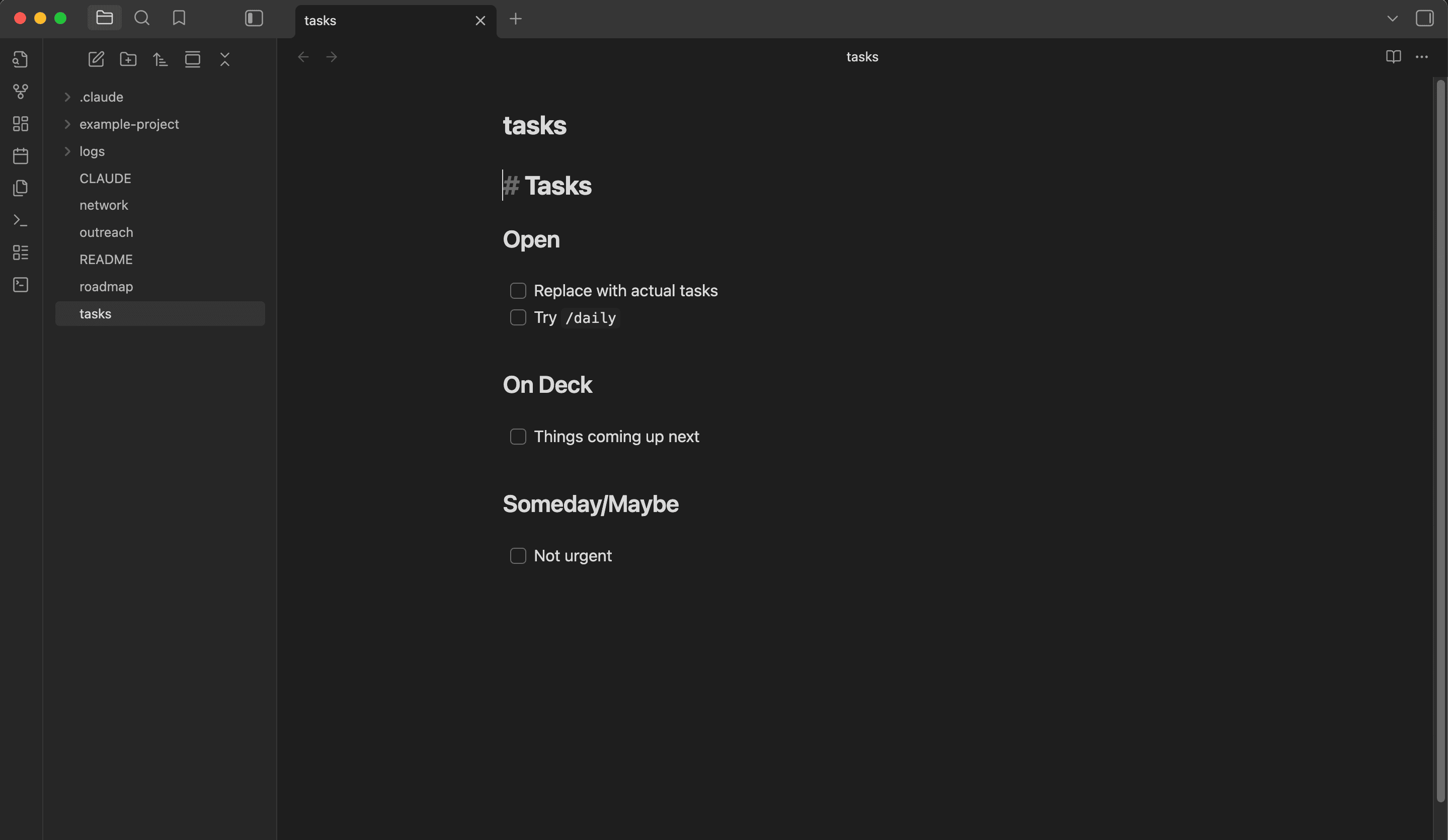Image resolution: width=1448 pixels, height=840 pixels.
Task: Create a new note using the edit icon
Action: tap(96, 59)
